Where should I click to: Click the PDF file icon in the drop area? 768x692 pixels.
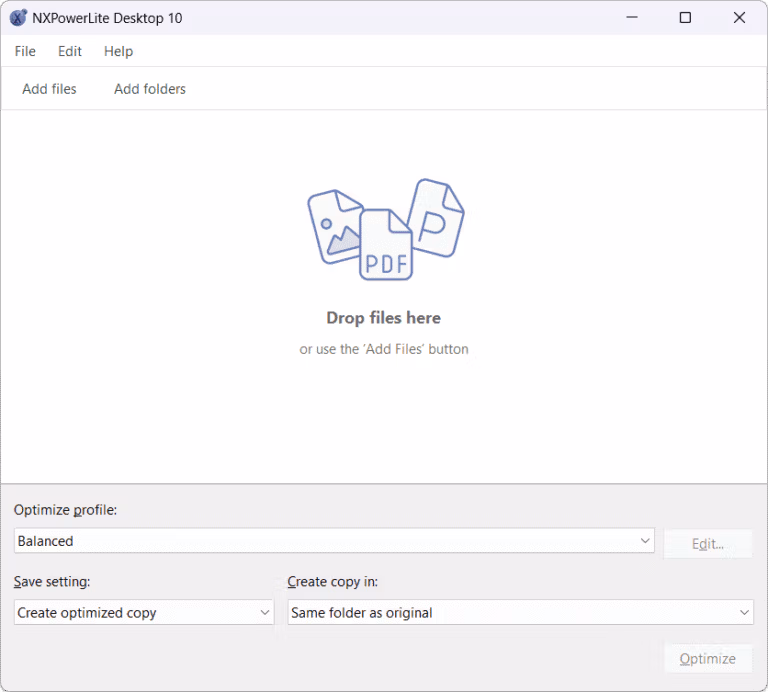[x=386, y=245]
